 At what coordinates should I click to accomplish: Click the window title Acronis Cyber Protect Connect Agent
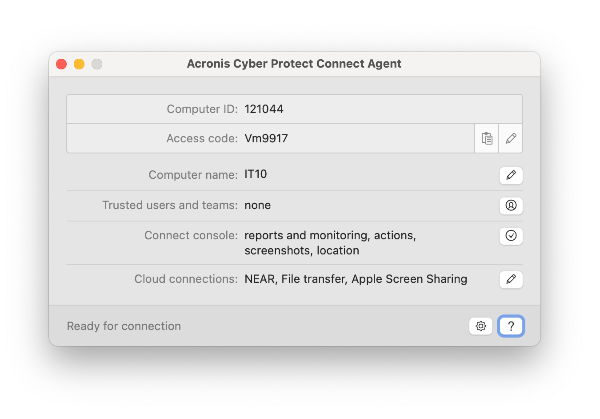(x=294, y=64)
